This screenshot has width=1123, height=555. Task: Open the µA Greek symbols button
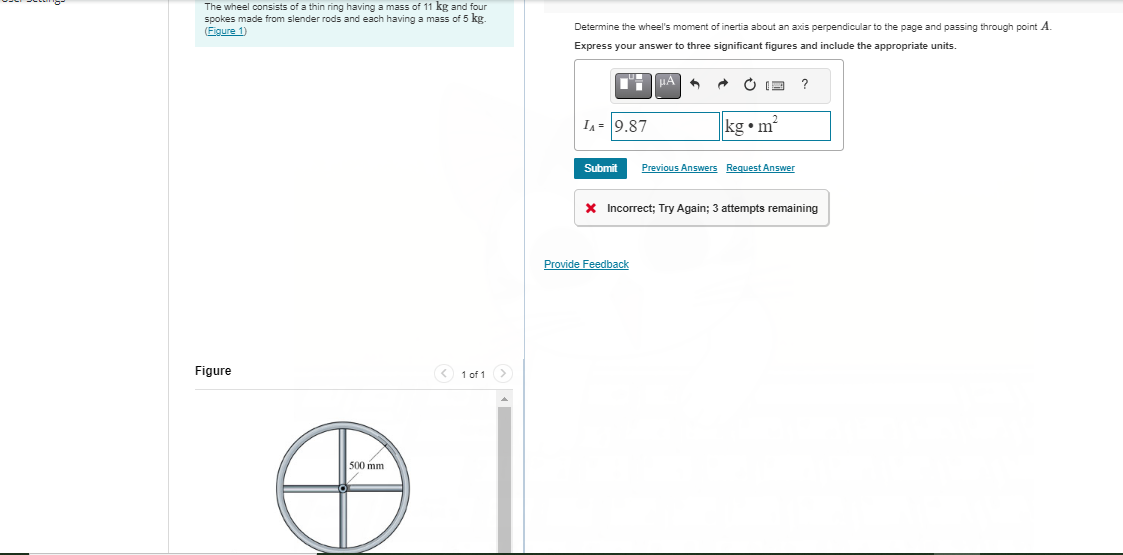(x=667, y=85)
